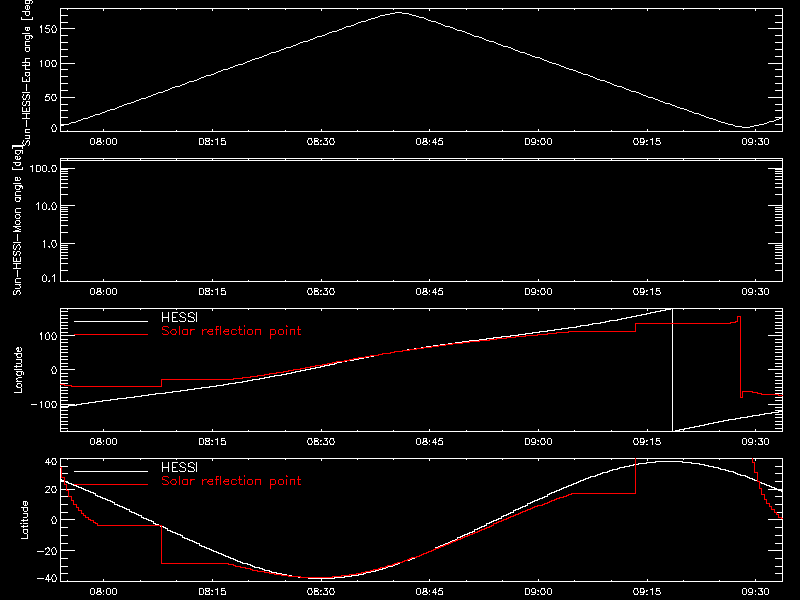Click the 10.0 tick on Moon angle axis
Viewport: 800px width, 600px height.
46,206
